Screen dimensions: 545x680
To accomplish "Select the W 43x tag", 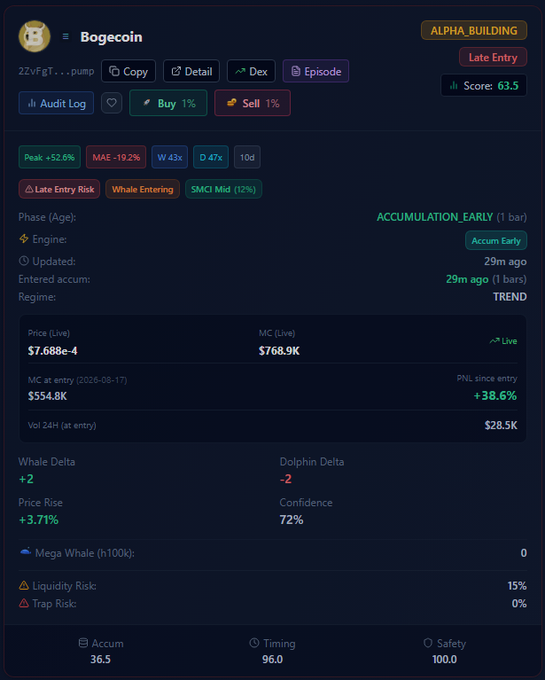I will point(170,157).
